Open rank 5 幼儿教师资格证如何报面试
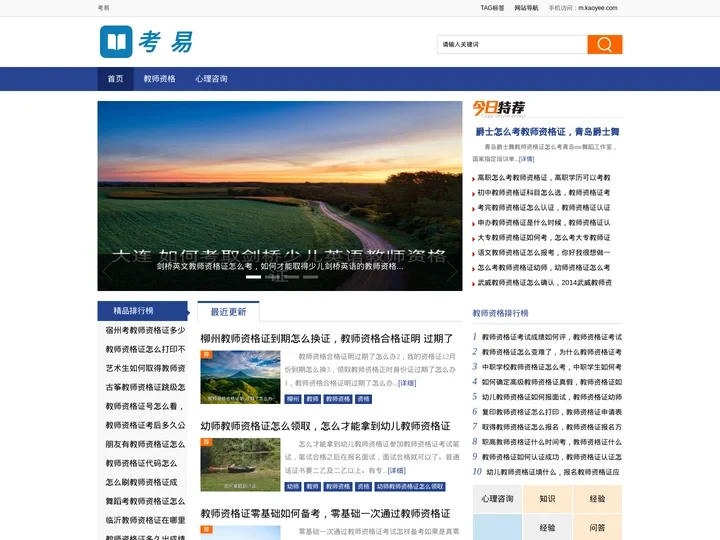This screenshot has width=720, height=540. 551,397
